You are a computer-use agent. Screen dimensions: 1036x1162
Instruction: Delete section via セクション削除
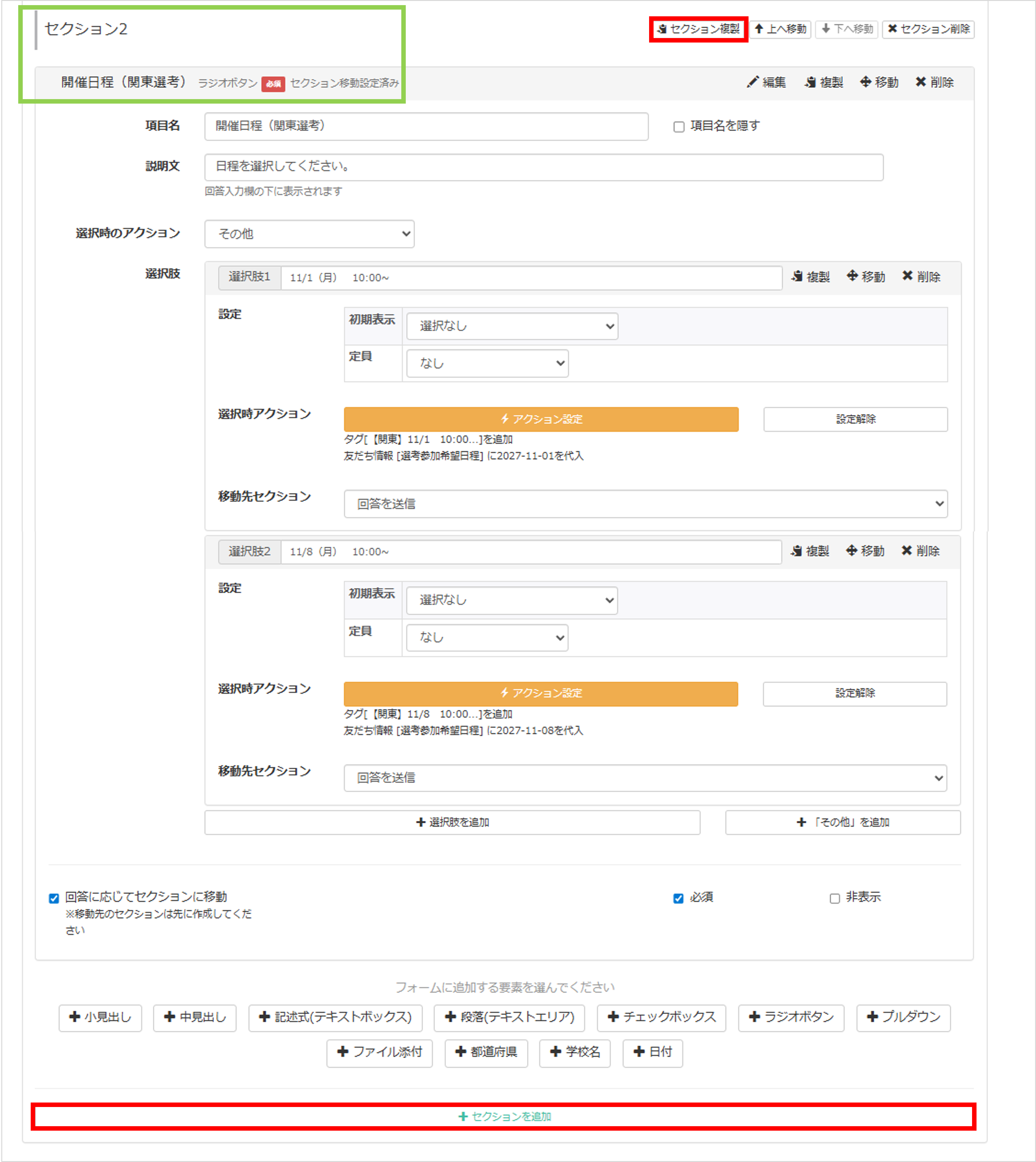tap(929, 29)
